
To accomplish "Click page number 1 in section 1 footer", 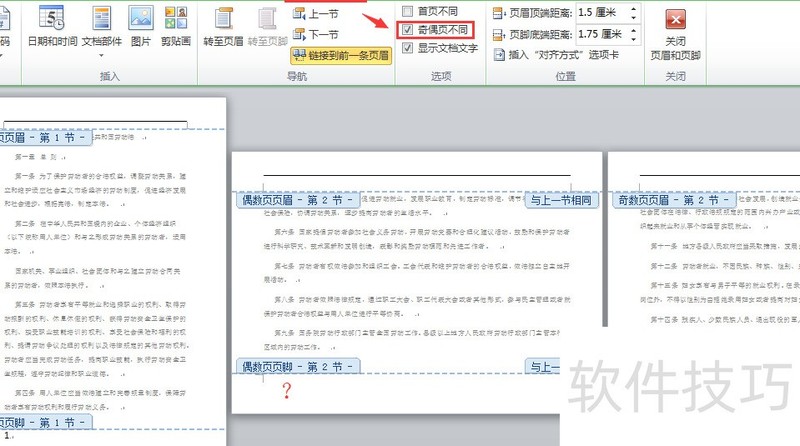I will pos(7,436).
